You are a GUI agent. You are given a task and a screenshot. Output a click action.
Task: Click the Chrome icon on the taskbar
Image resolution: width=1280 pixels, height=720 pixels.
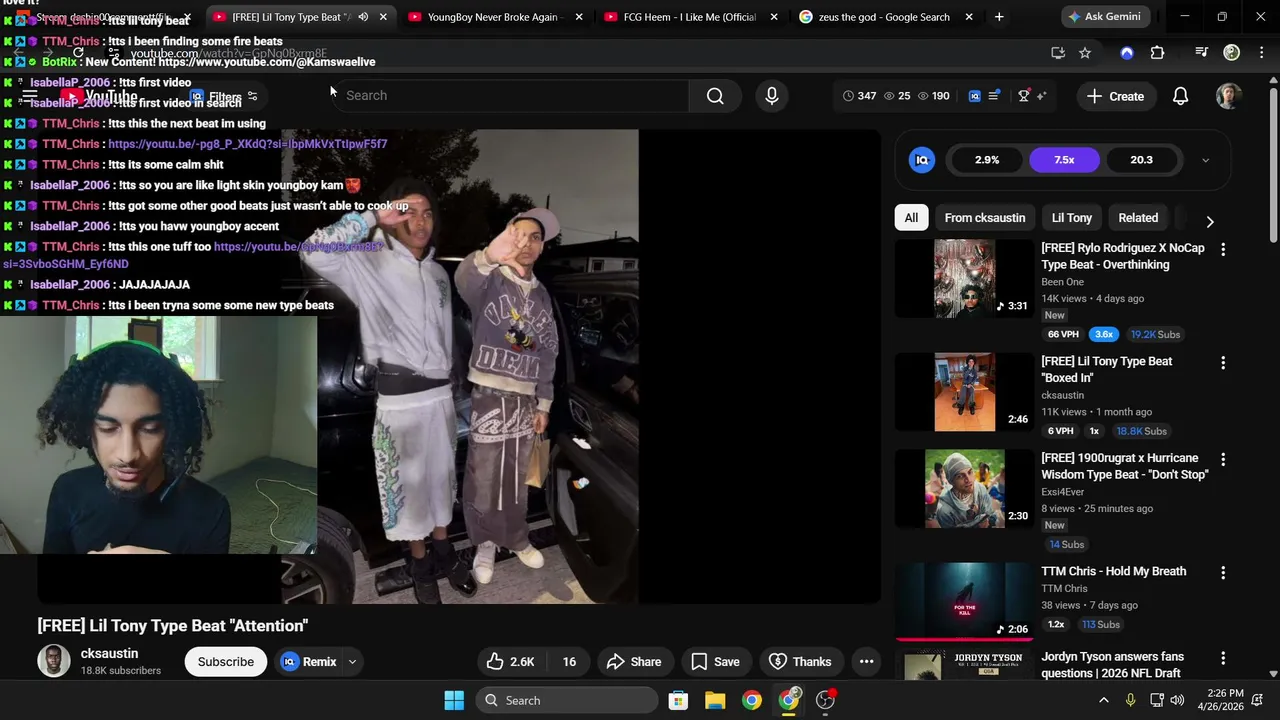(x=752, y=700)
